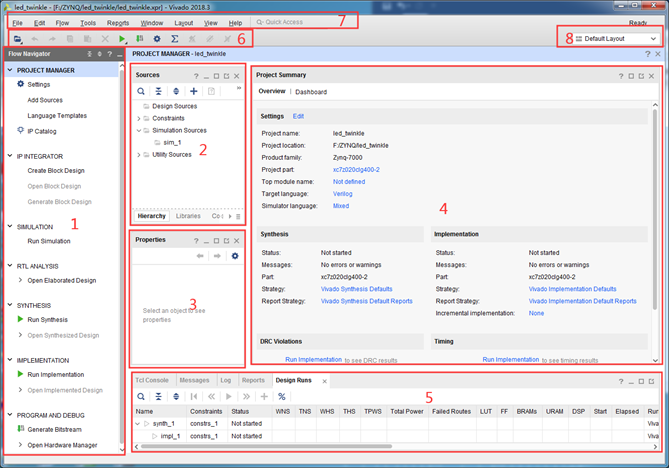Select sim_1 under Simulation Sources
Image resolution: width=669 pixels, height=468 pixels.
tap(172, 142)
